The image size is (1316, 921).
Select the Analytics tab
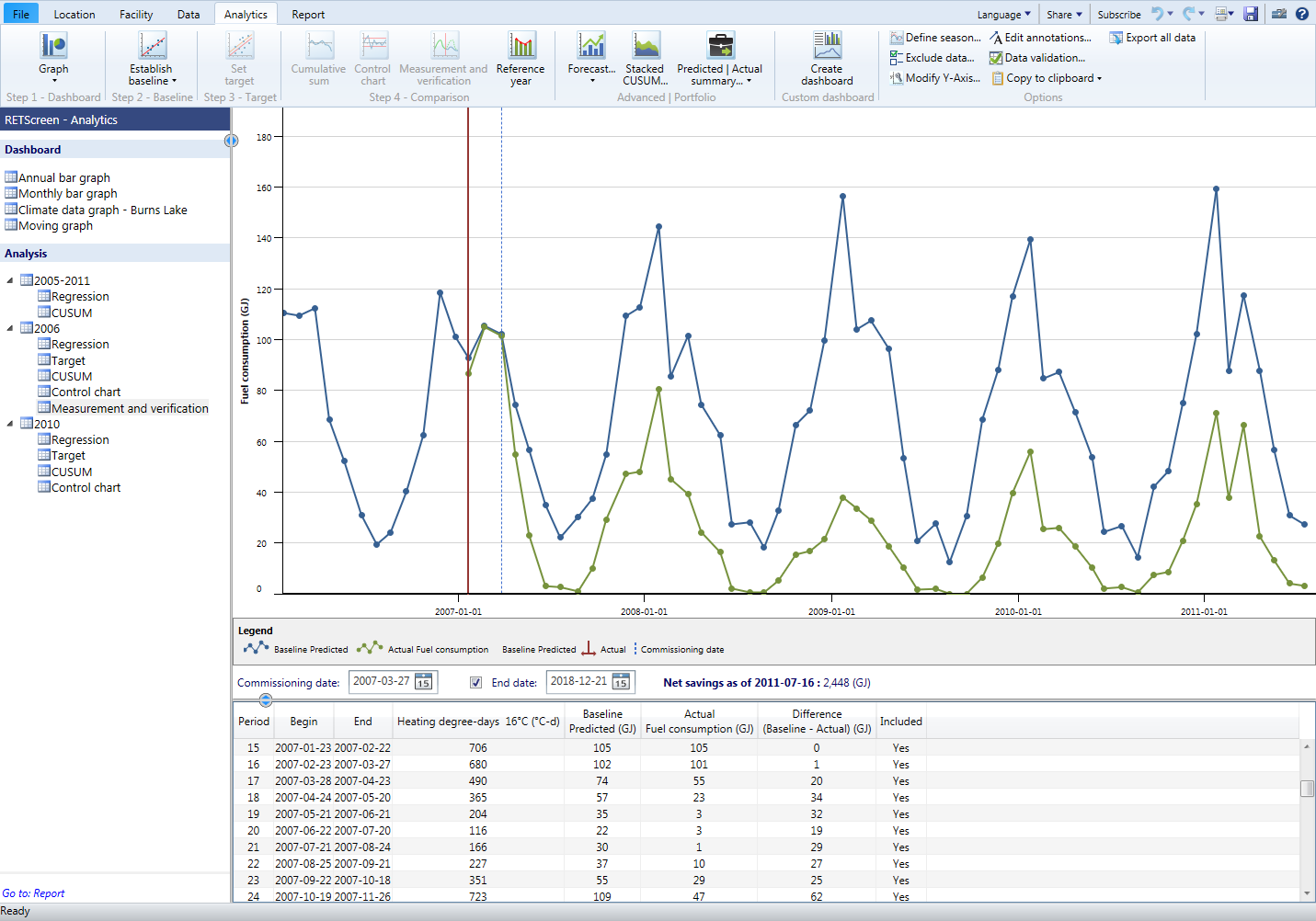coord(246,15)
